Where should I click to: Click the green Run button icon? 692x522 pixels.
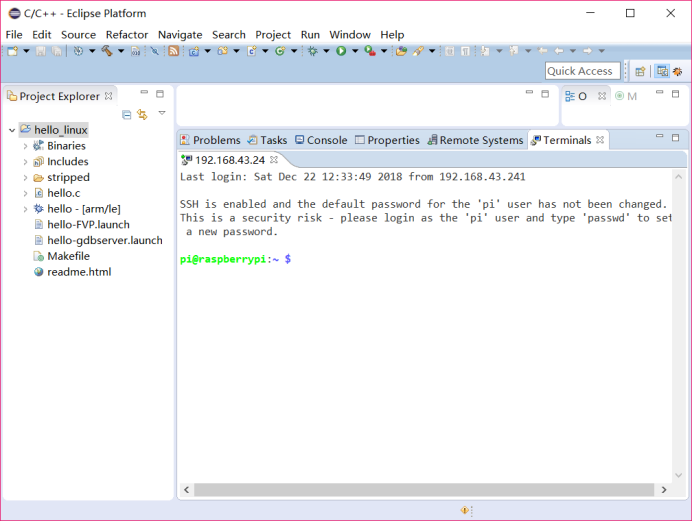[x=341, y=51]
